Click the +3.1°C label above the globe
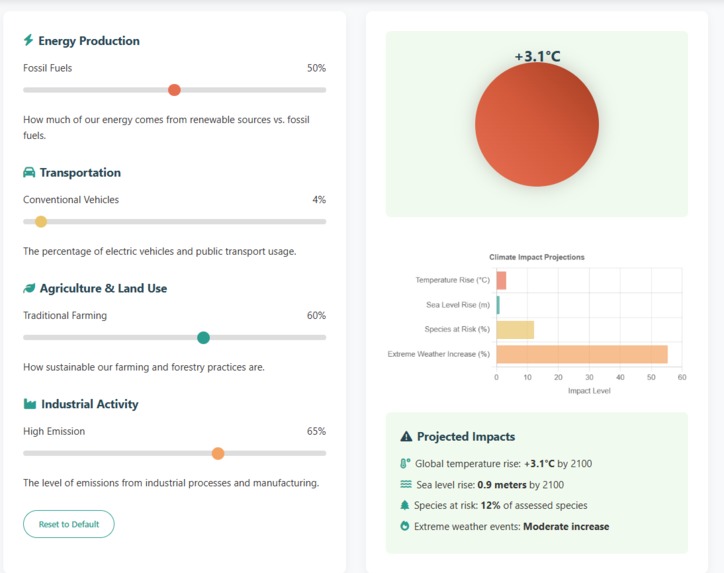This screenshot has height=573, width=724. click(537, 56)
